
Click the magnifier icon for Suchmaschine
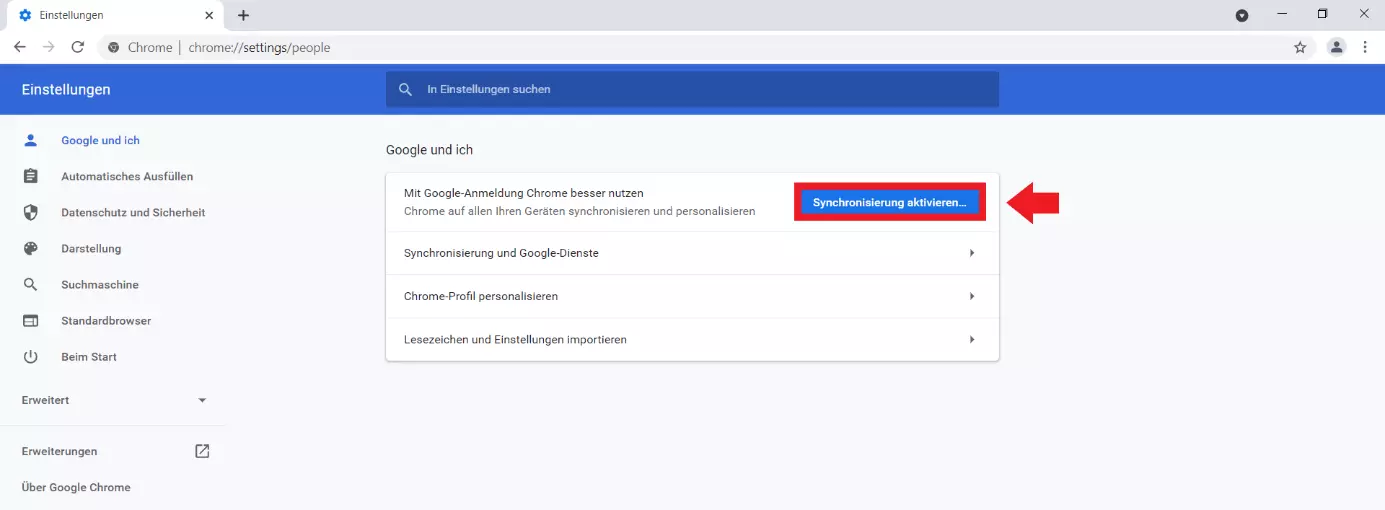click(x=30, y=285)
